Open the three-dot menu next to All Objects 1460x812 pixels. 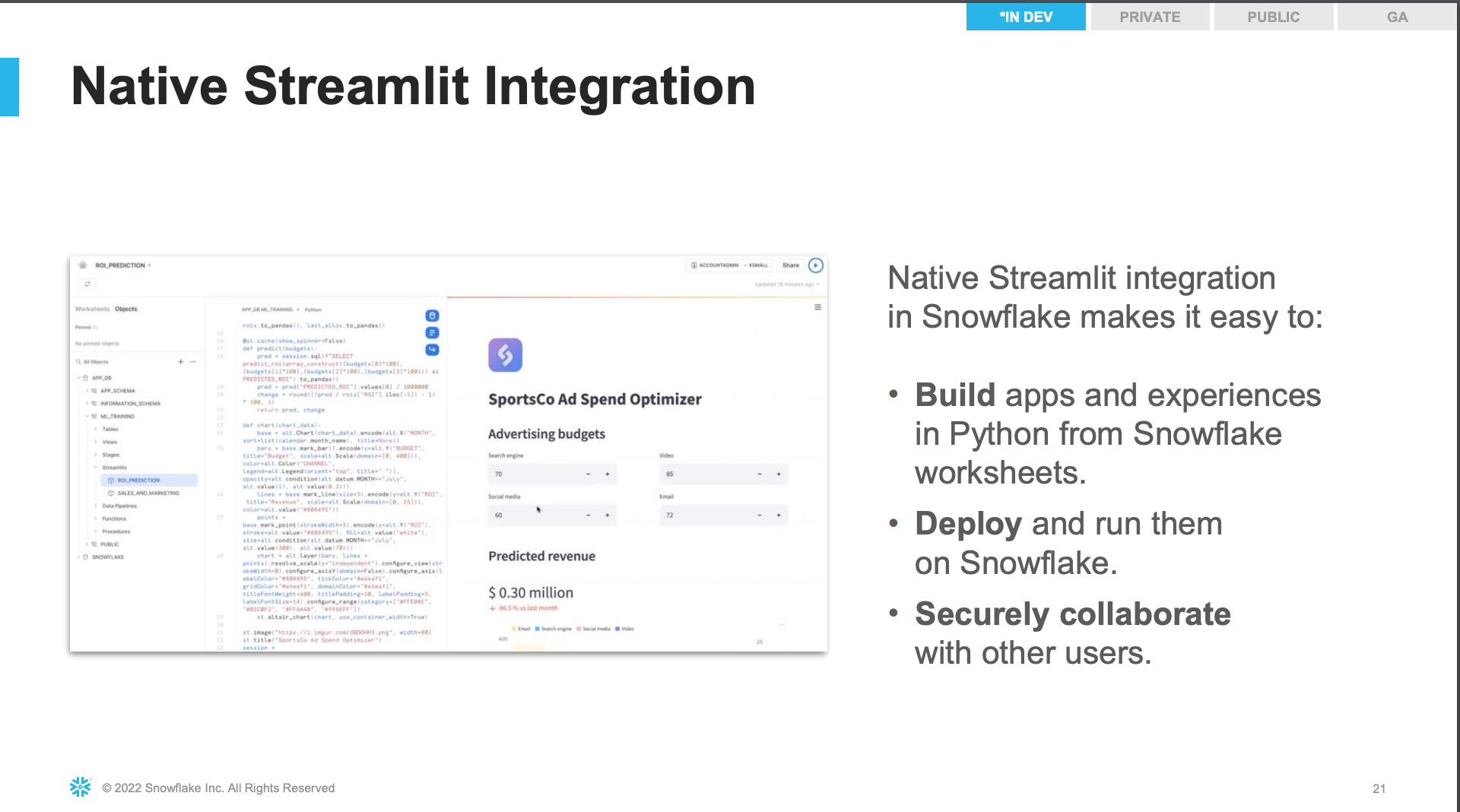tap(193, 362)
